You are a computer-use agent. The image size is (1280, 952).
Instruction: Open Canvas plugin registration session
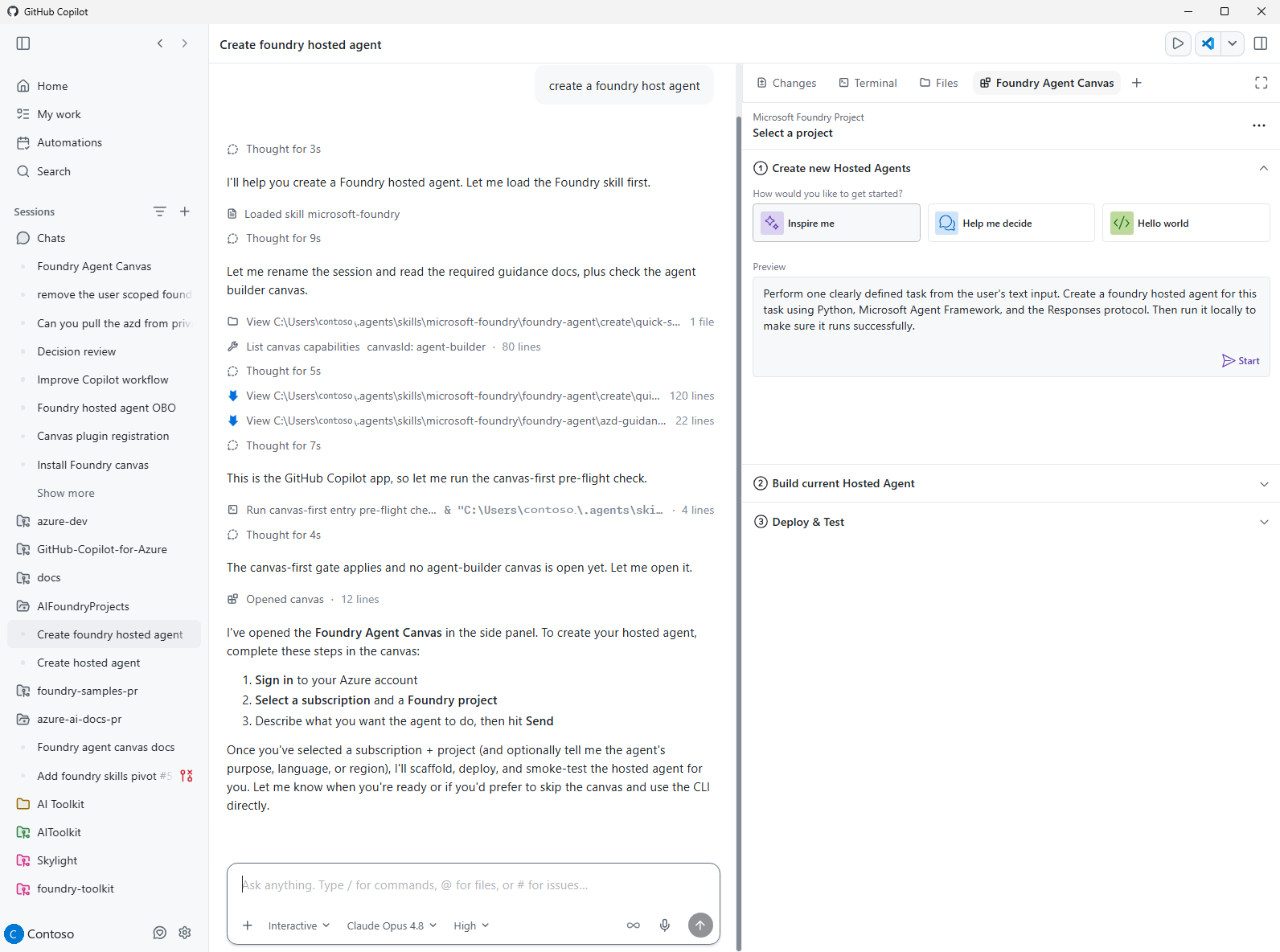tap(103, 436)
